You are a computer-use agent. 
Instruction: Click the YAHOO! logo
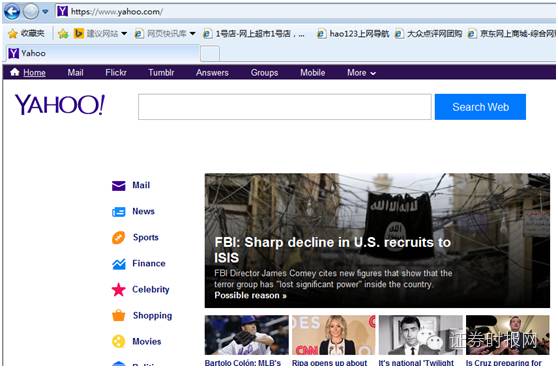tap(60, 105)
